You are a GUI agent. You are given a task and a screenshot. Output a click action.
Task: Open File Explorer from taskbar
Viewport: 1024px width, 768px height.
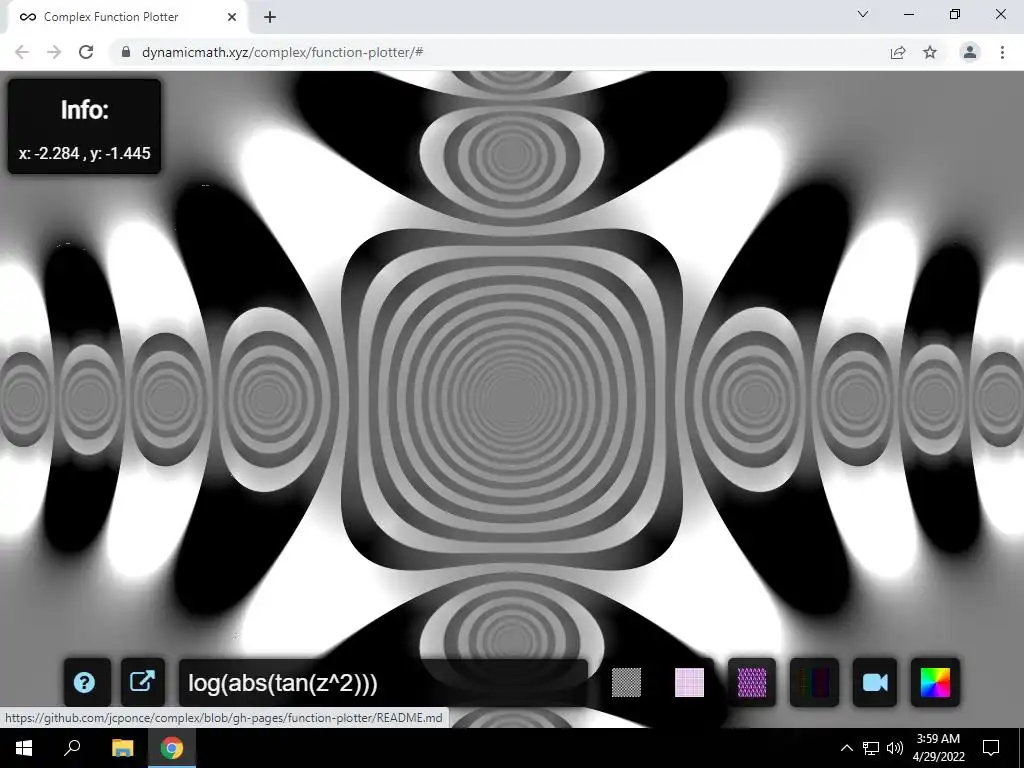pos(122,748)
